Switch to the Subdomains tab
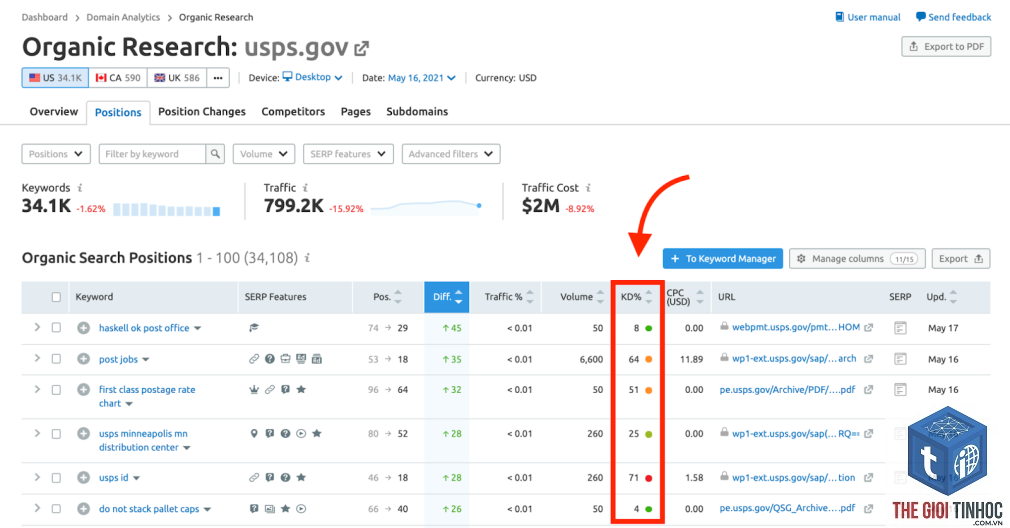The width and height of the screenshot is (1010, 528). [417, 111]
